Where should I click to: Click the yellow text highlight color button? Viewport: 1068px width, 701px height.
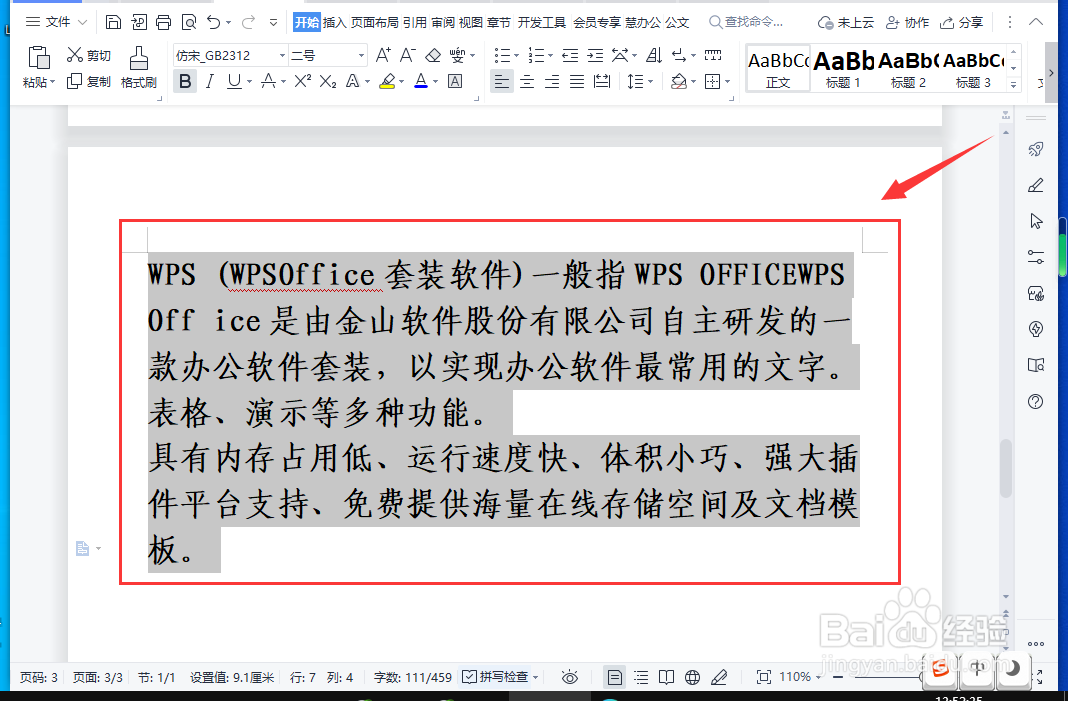[387, 82]
